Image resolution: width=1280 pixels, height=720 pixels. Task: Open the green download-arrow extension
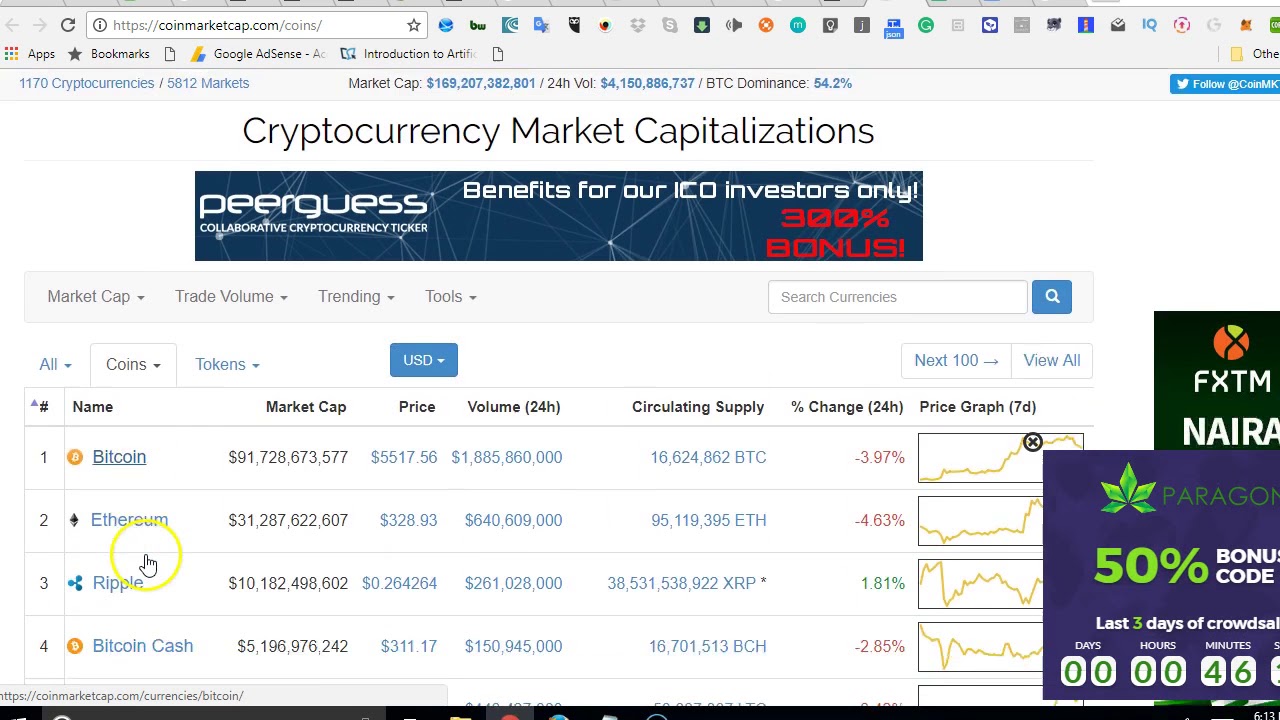click(x=702, y=25)
